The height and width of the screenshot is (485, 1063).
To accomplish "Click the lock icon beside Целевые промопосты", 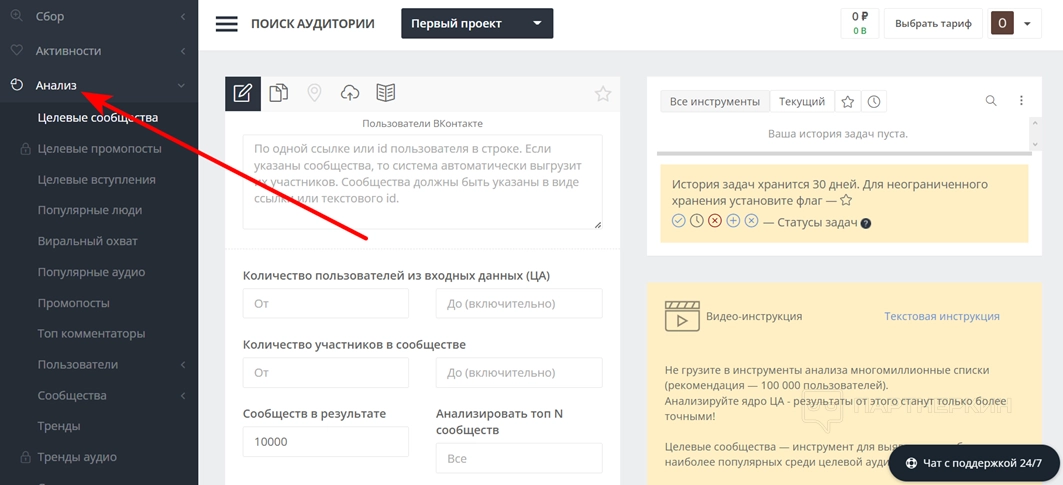I will click(x=25, y=149).
